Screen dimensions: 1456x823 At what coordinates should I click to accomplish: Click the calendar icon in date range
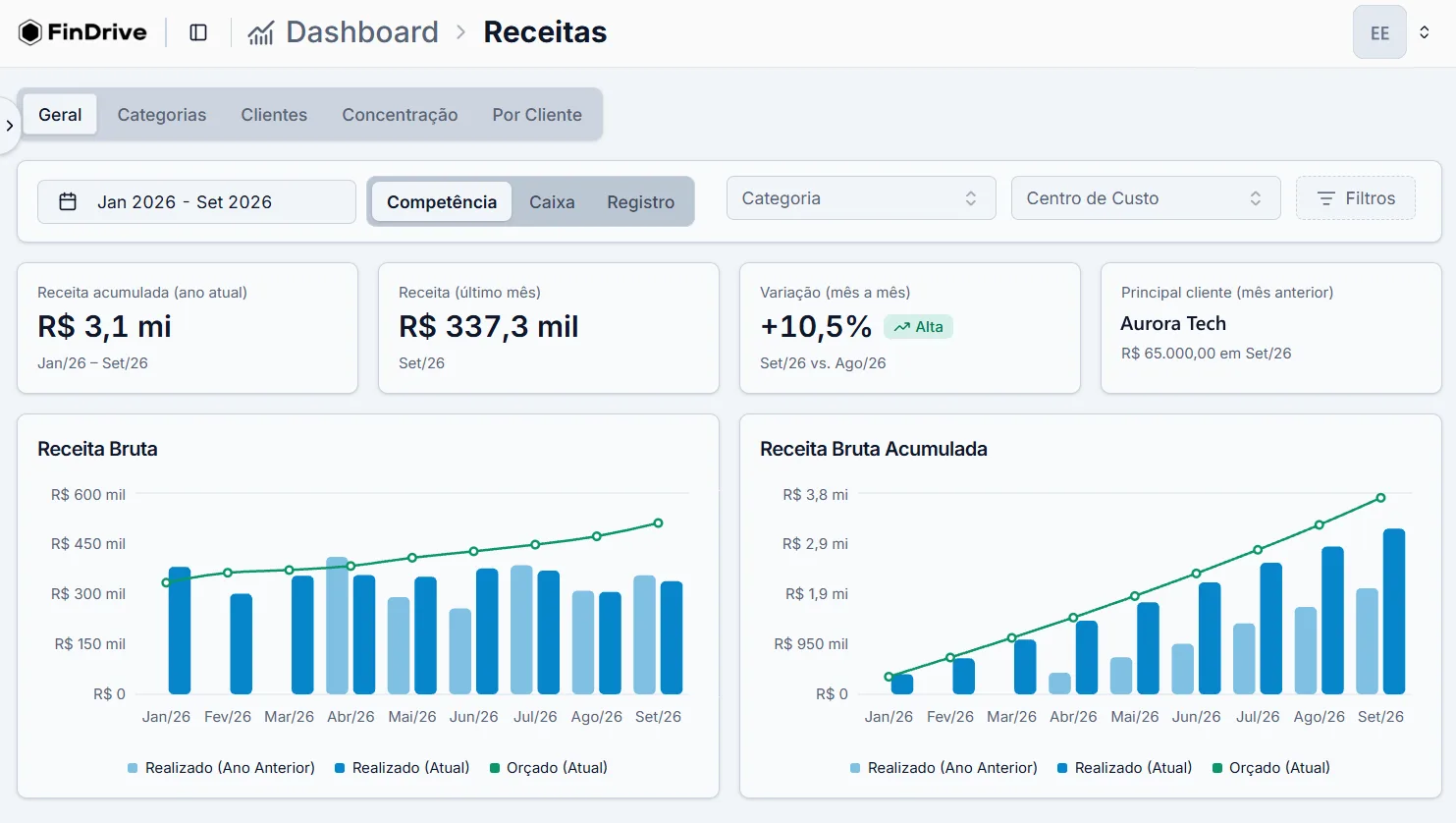pyautogui.click(x=68, y=201)
